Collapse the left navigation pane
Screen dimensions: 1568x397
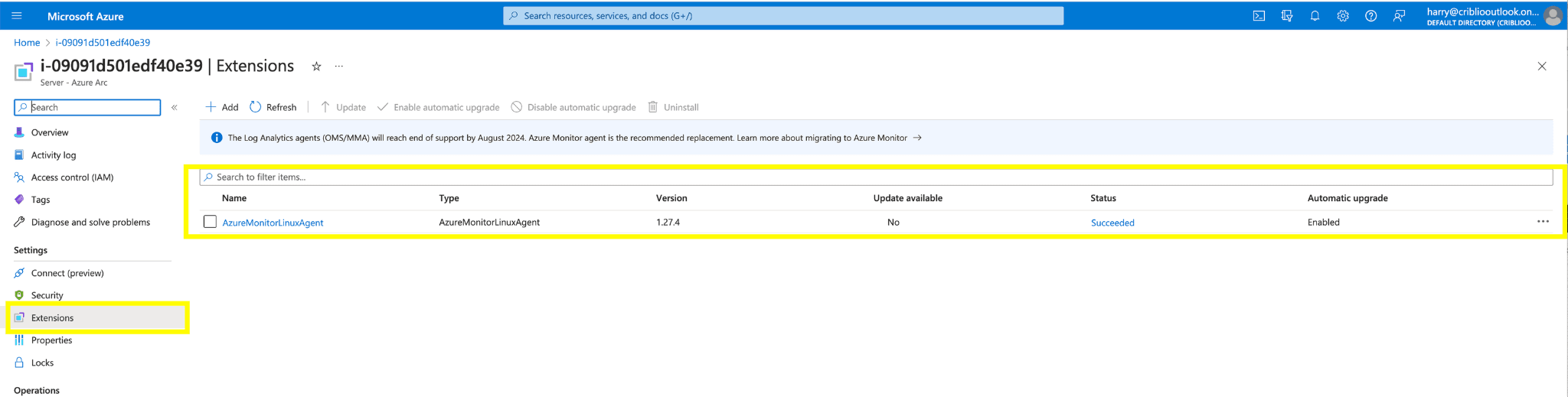point(175,108)
